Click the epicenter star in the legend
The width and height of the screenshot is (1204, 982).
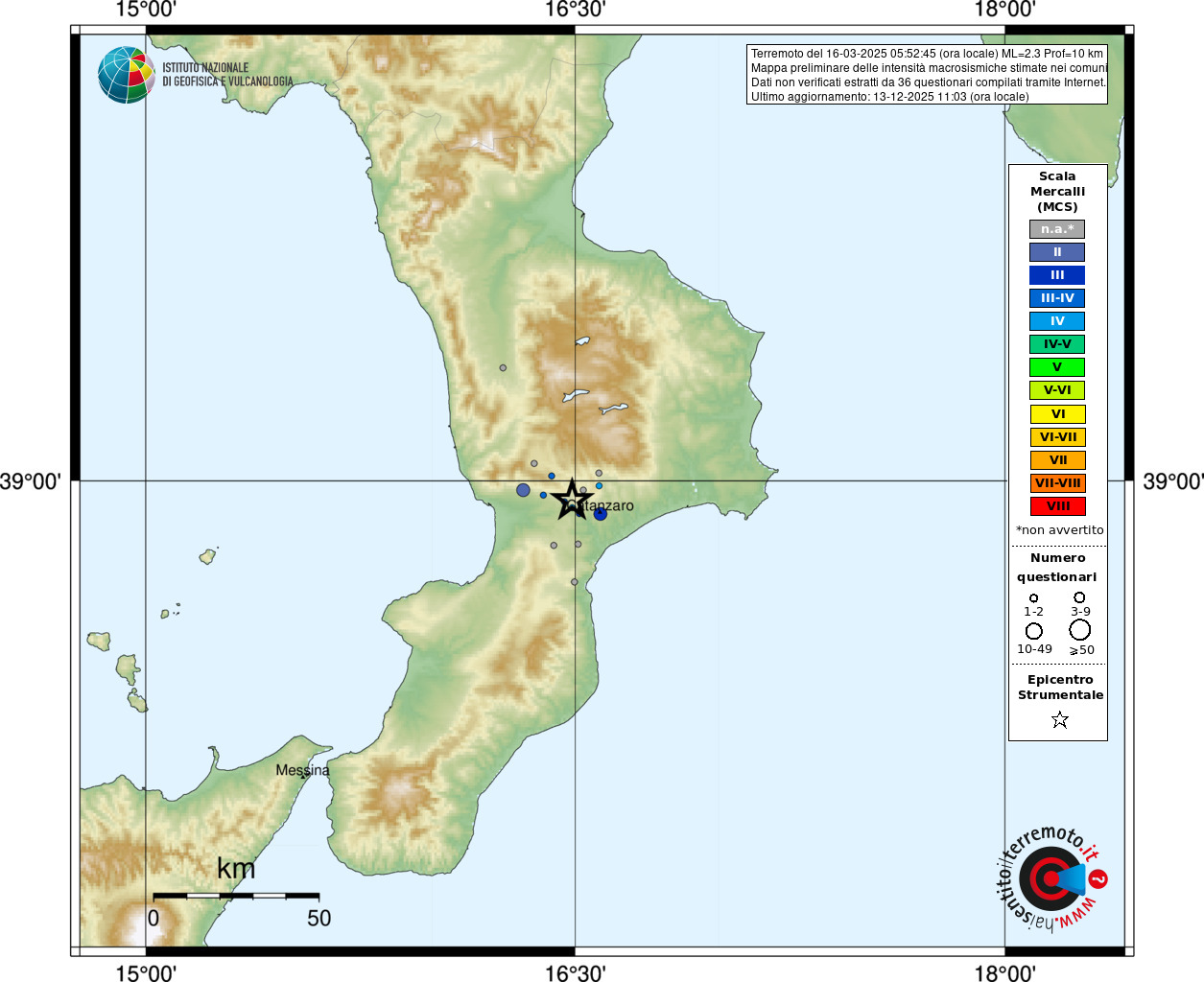[x=1059, y=719]
